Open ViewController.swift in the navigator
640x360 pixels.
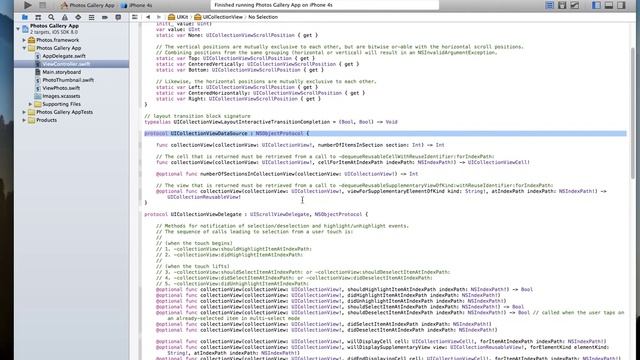coord(66,64)
